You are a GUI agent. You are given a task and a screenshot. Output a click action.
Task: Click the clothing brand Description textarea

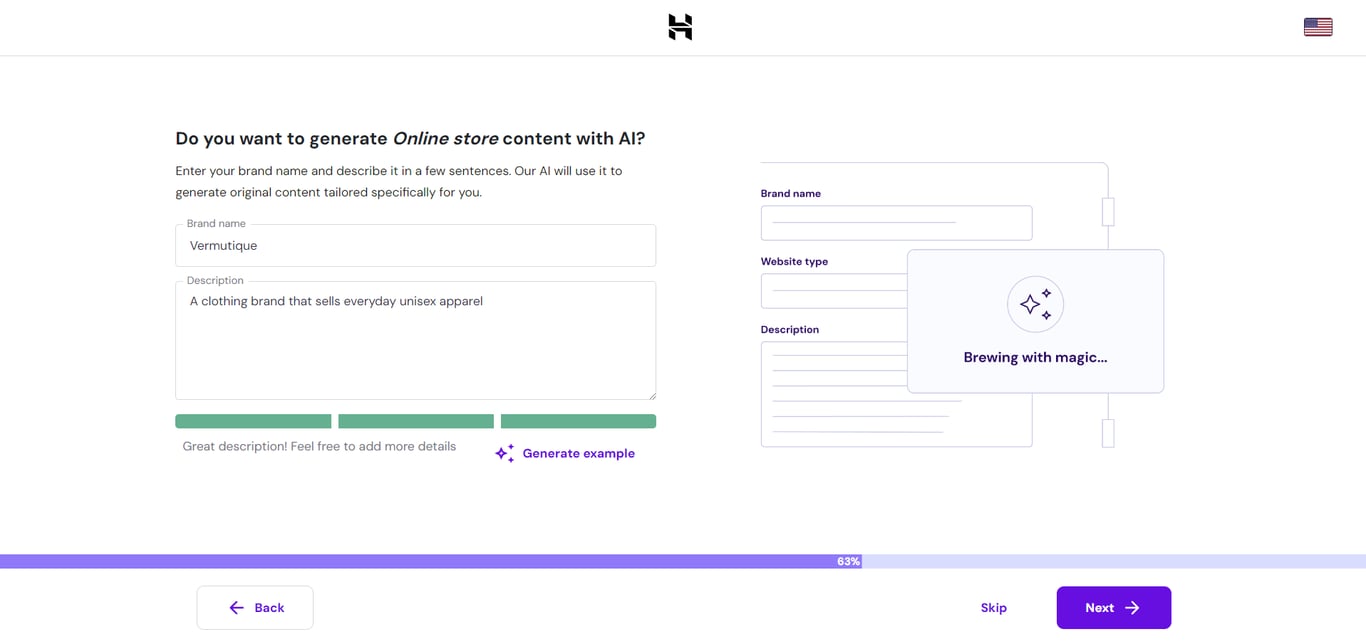415,340
